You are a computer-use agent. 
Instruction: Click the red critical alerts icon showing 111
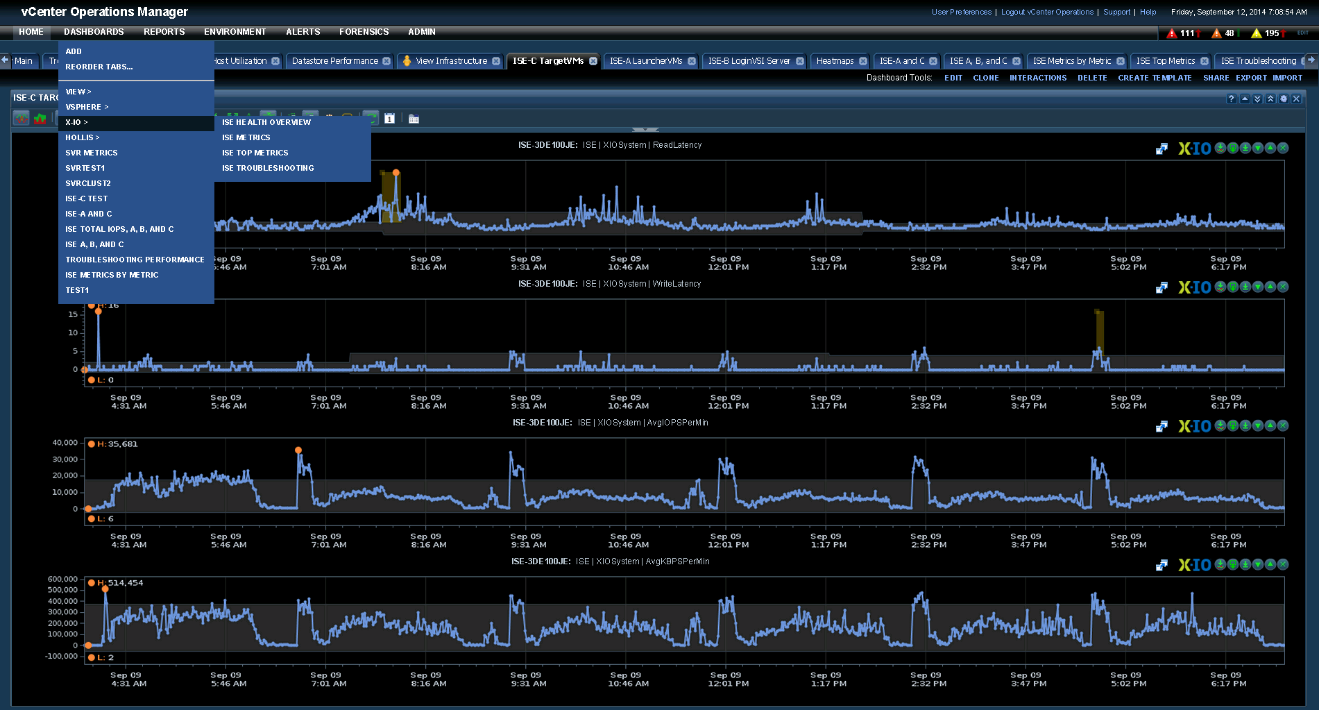[x=1172, y=33]
